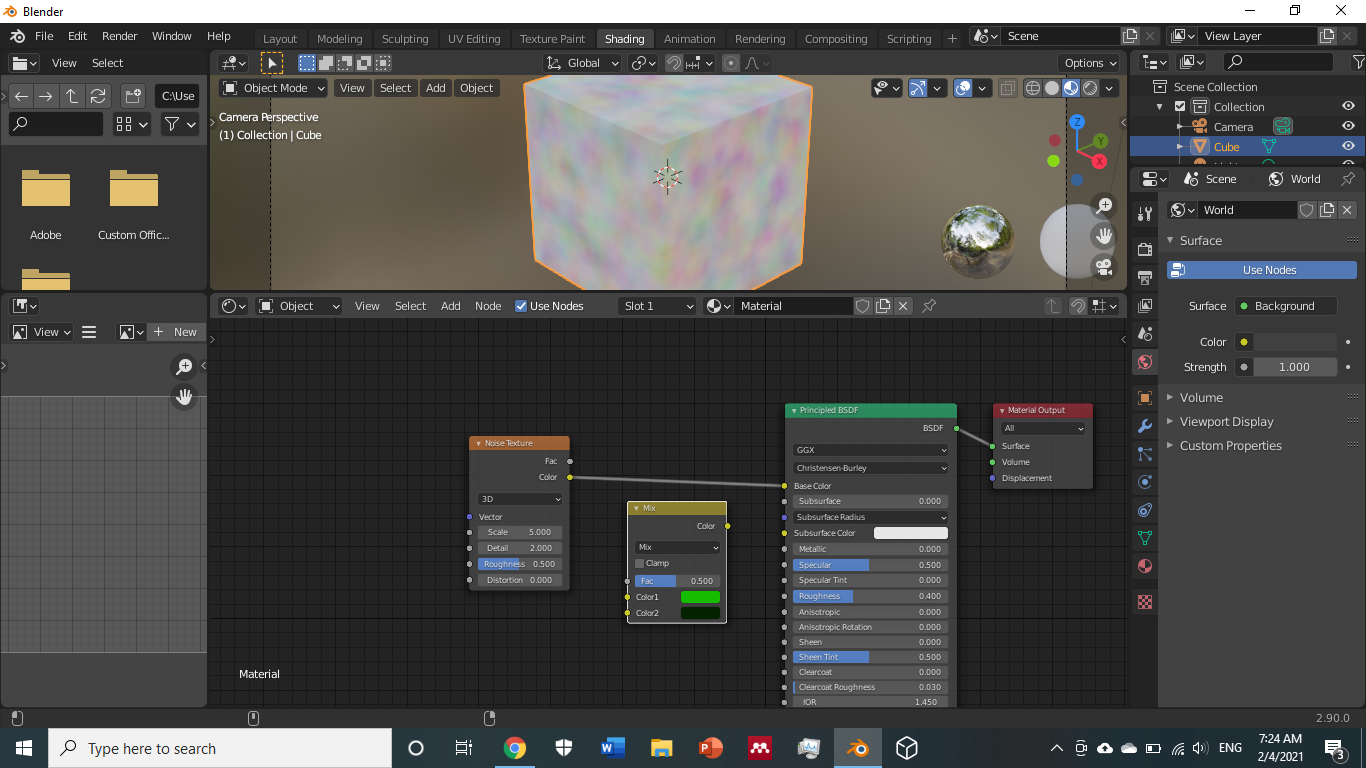Go to parent directory arrow

(72, 97)
